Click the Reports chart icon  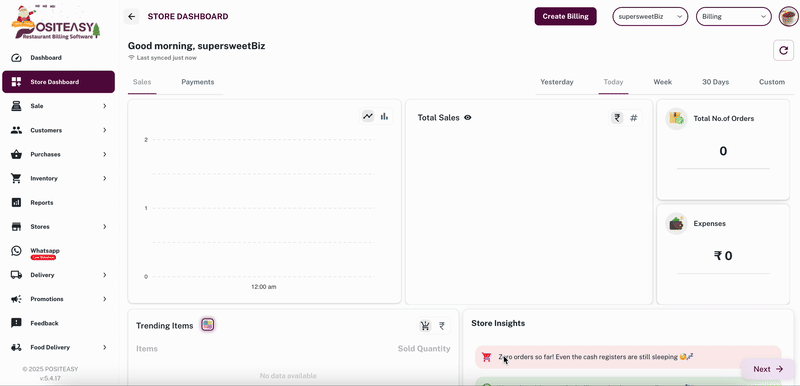[16, 202]
